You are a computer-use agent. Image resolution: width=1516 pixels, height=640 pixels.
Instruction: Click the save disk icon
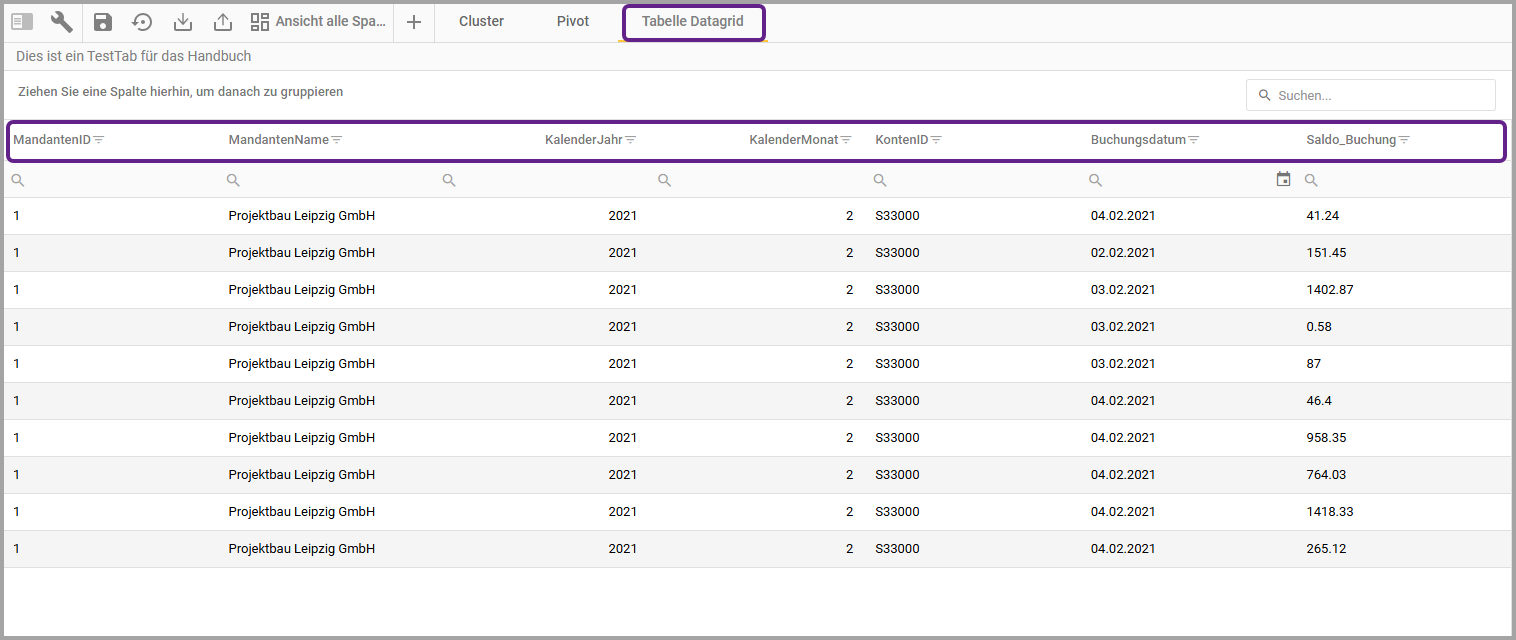[103, 22]
